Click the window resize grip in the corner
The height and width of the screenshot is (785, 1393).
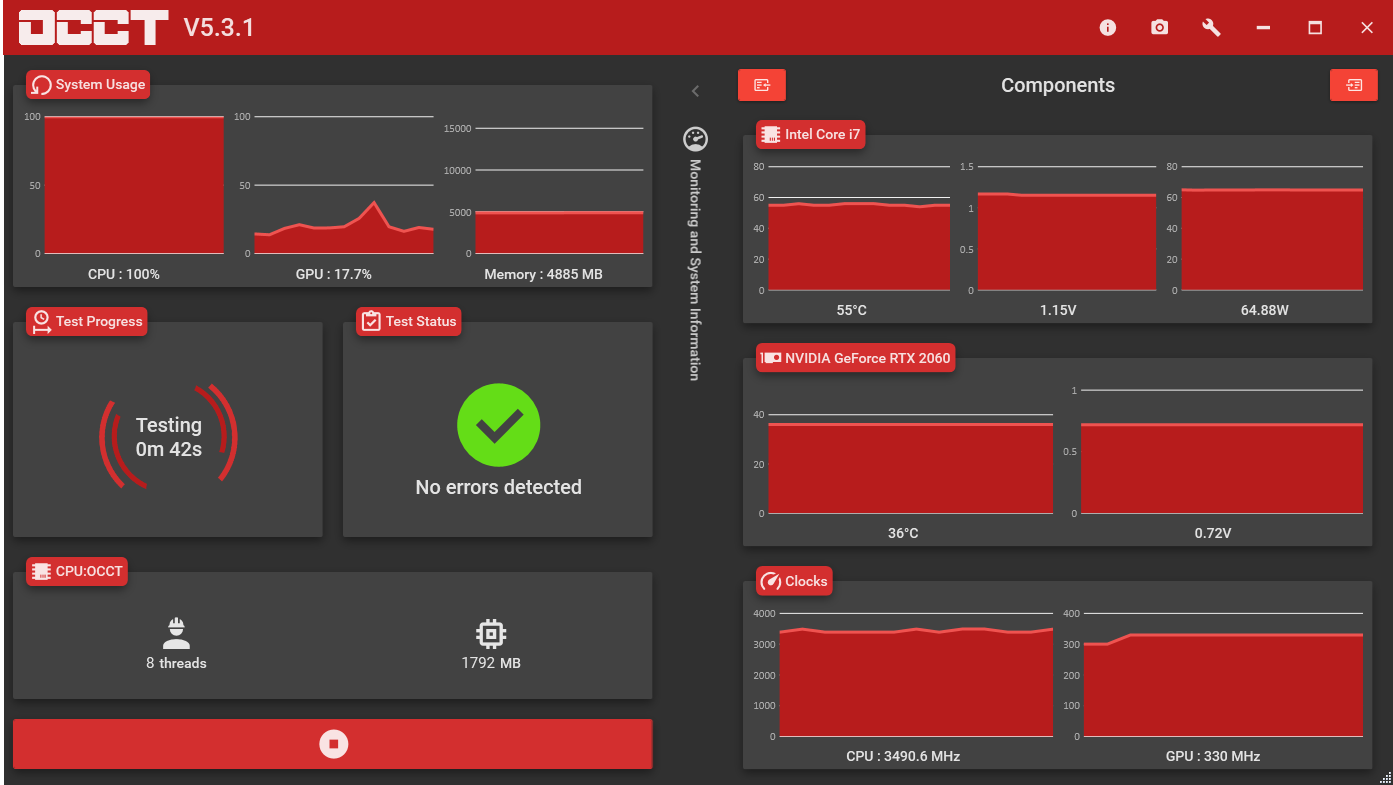click(1384, 777)
